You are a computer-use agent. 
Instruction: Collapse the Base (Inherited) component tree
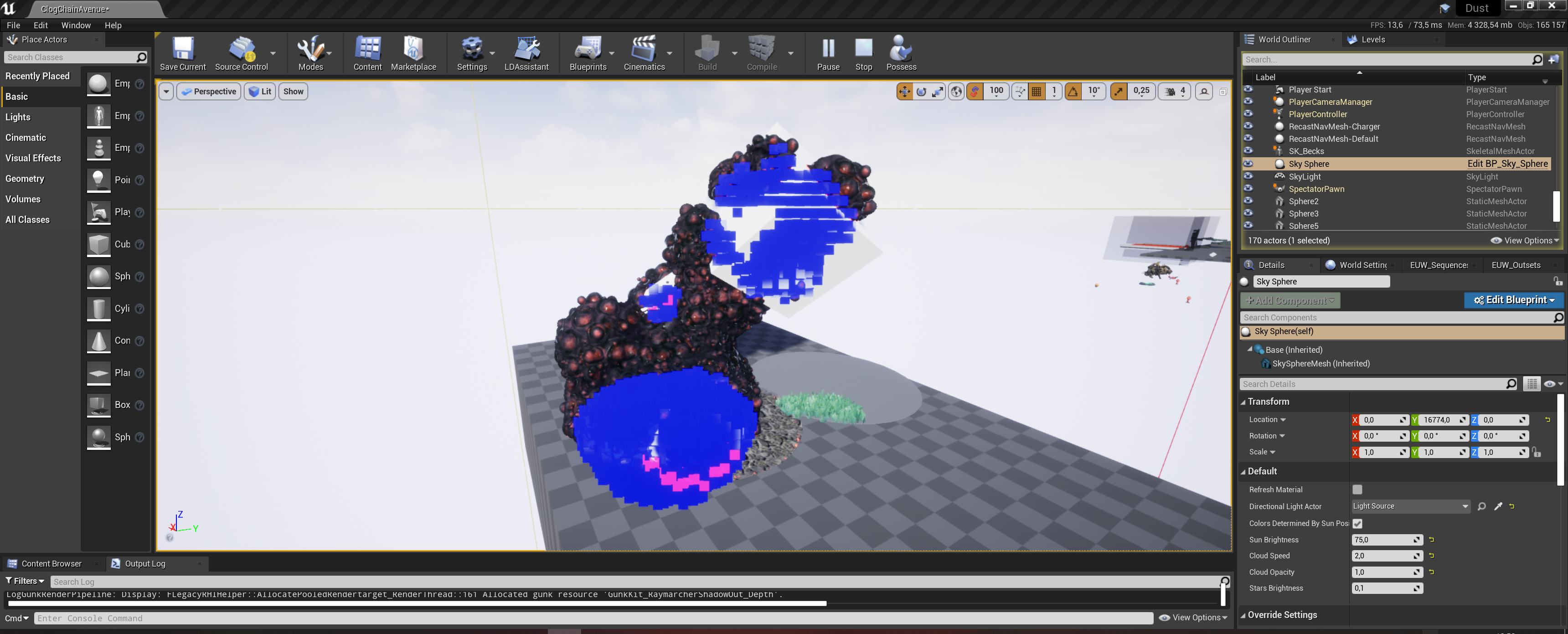click(x=1250, y=349)
